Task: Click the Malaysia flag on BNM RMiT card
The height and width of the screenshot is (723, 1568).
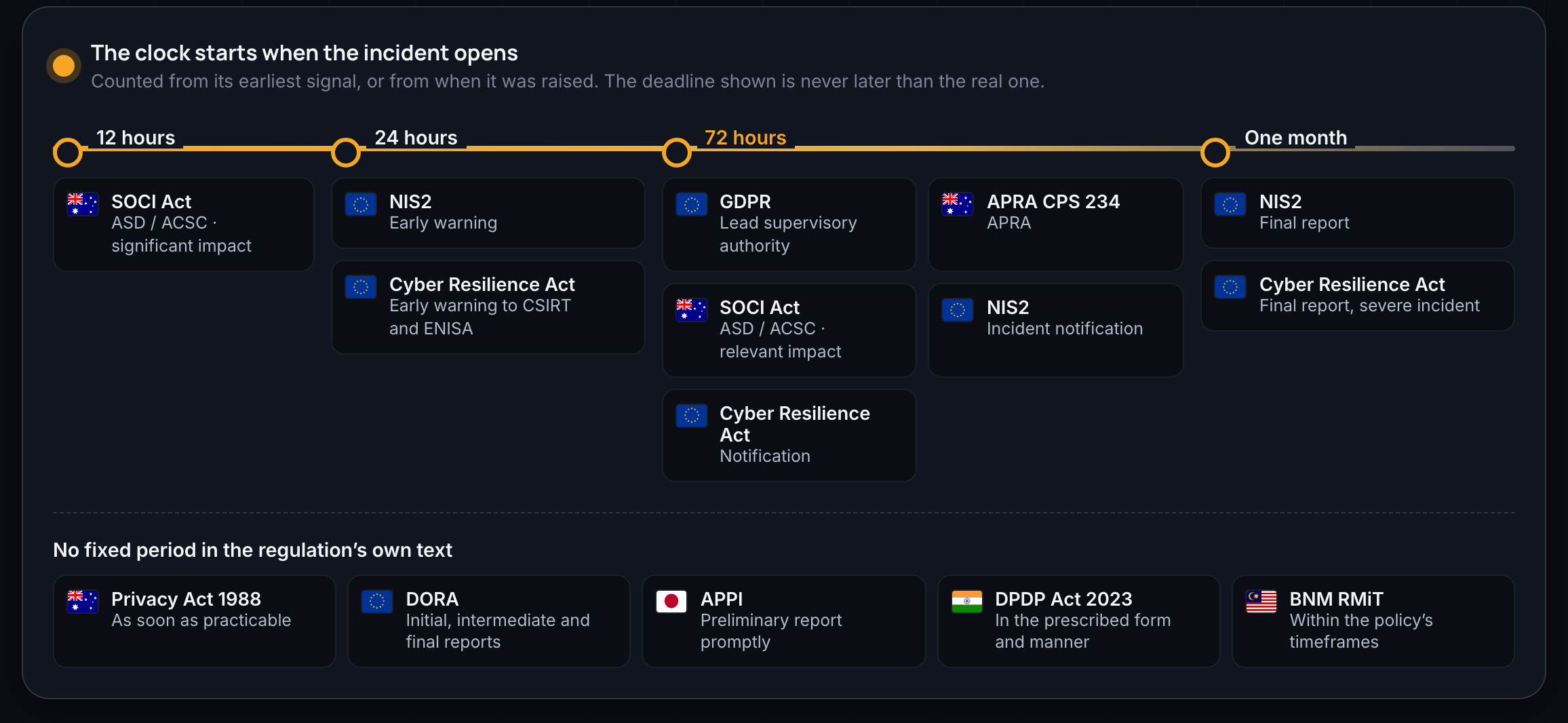Action: point(1261,602)
